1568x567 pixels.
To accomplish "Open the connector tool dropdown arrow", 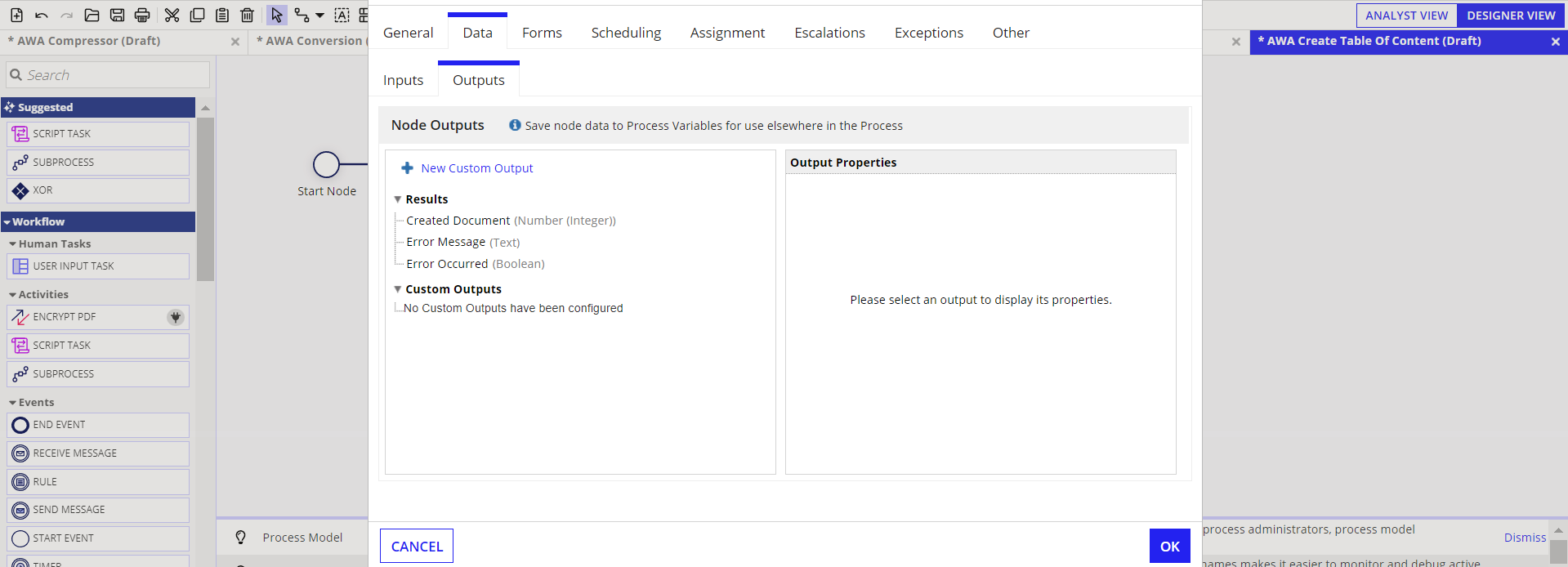I will (x=319, y=16).
